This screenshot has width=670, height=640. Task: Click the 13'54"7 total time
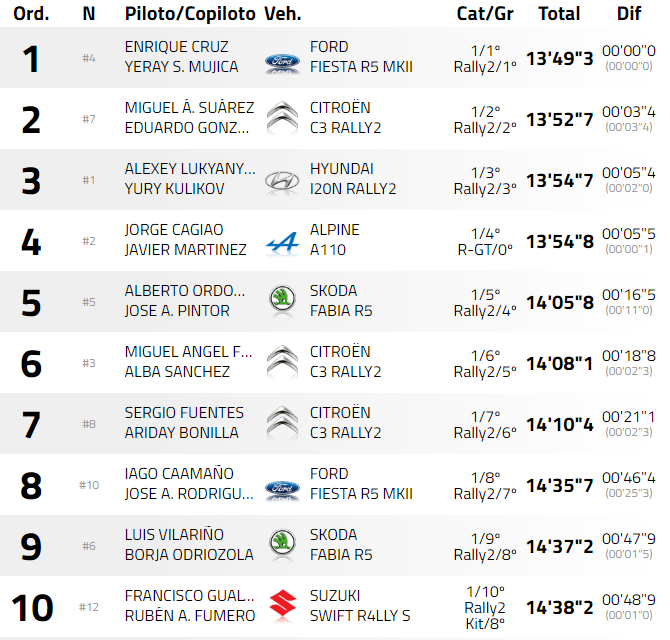point(560,181)
